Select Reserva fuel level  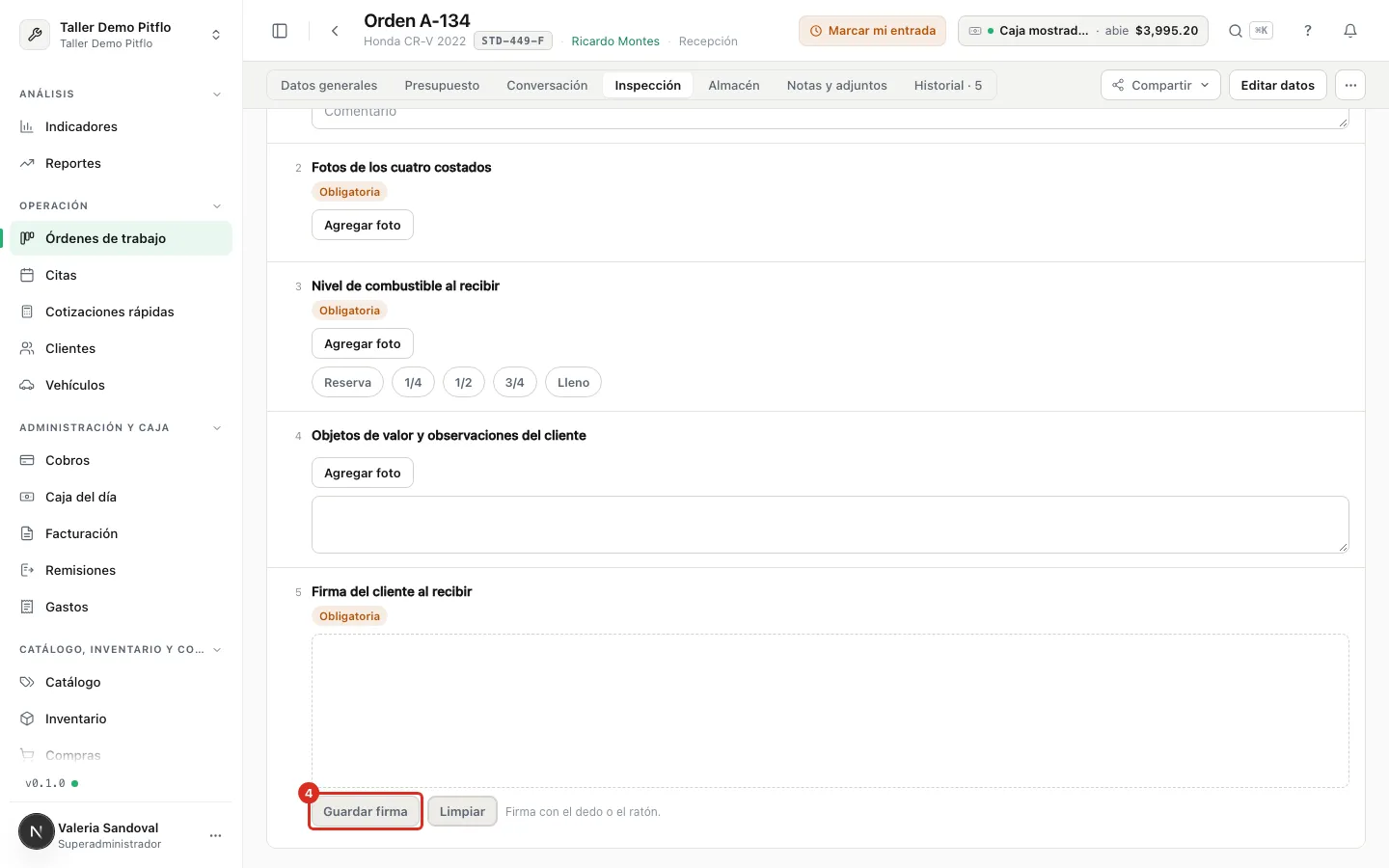tap(347, 382)
